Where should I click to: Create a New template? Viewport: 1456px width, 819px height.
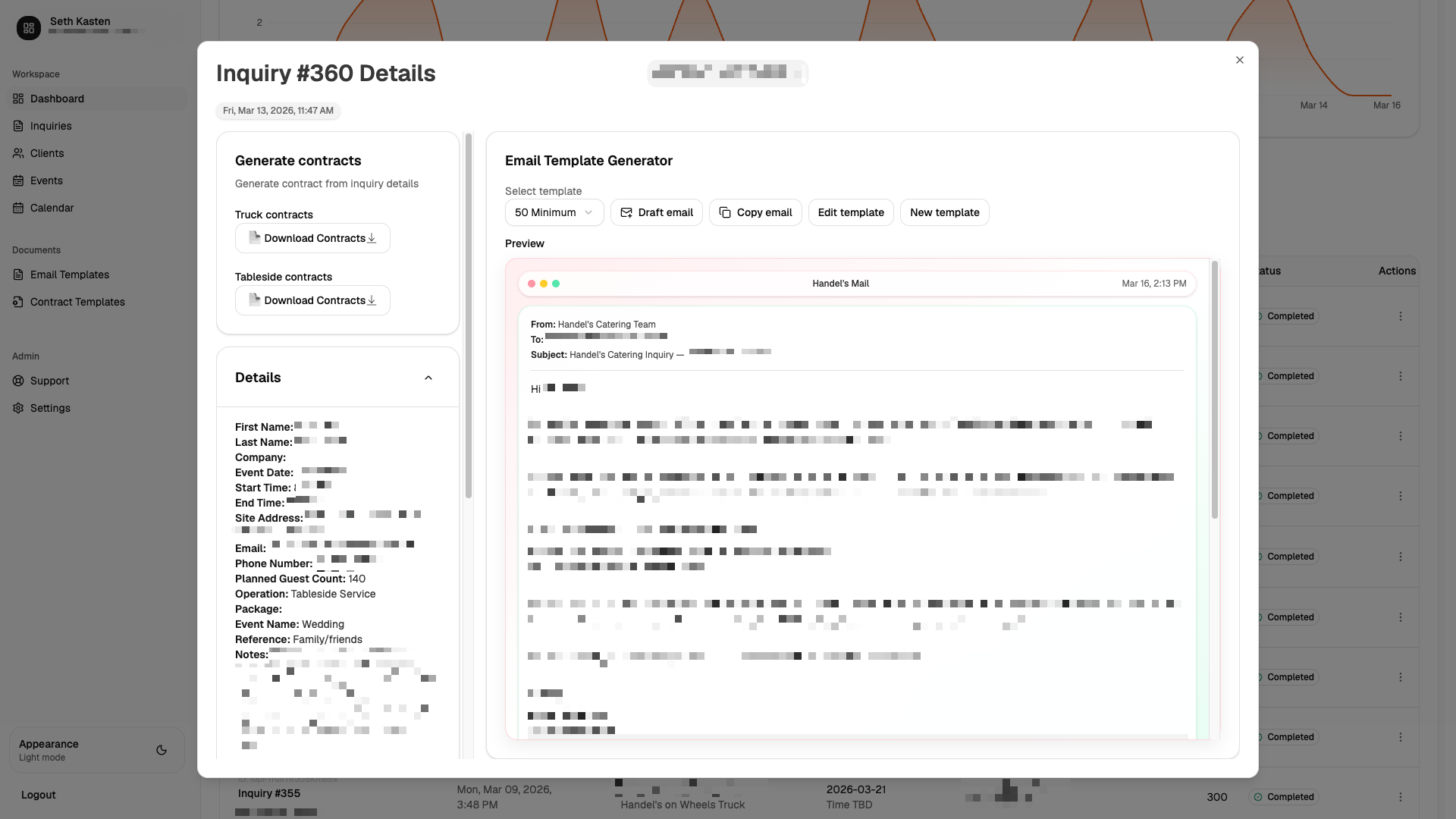coord(944,212)
